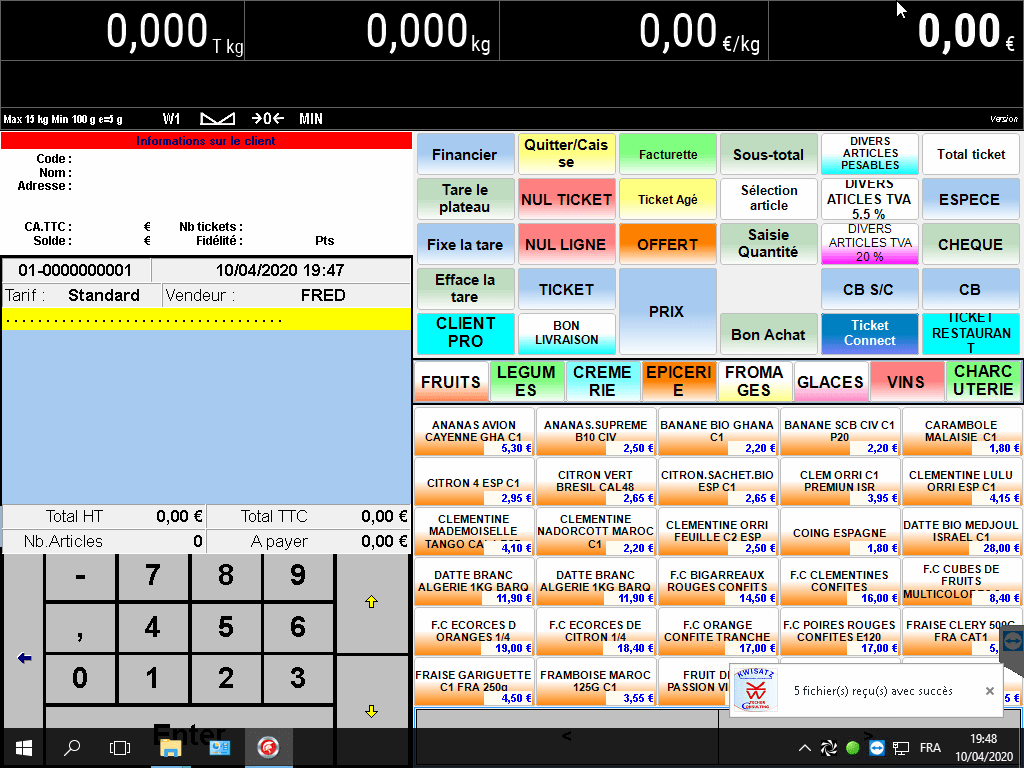Close the files received notification
The height and width of the screenshot is (768, 1024).
pyautogui.click(x=989, y=691)
